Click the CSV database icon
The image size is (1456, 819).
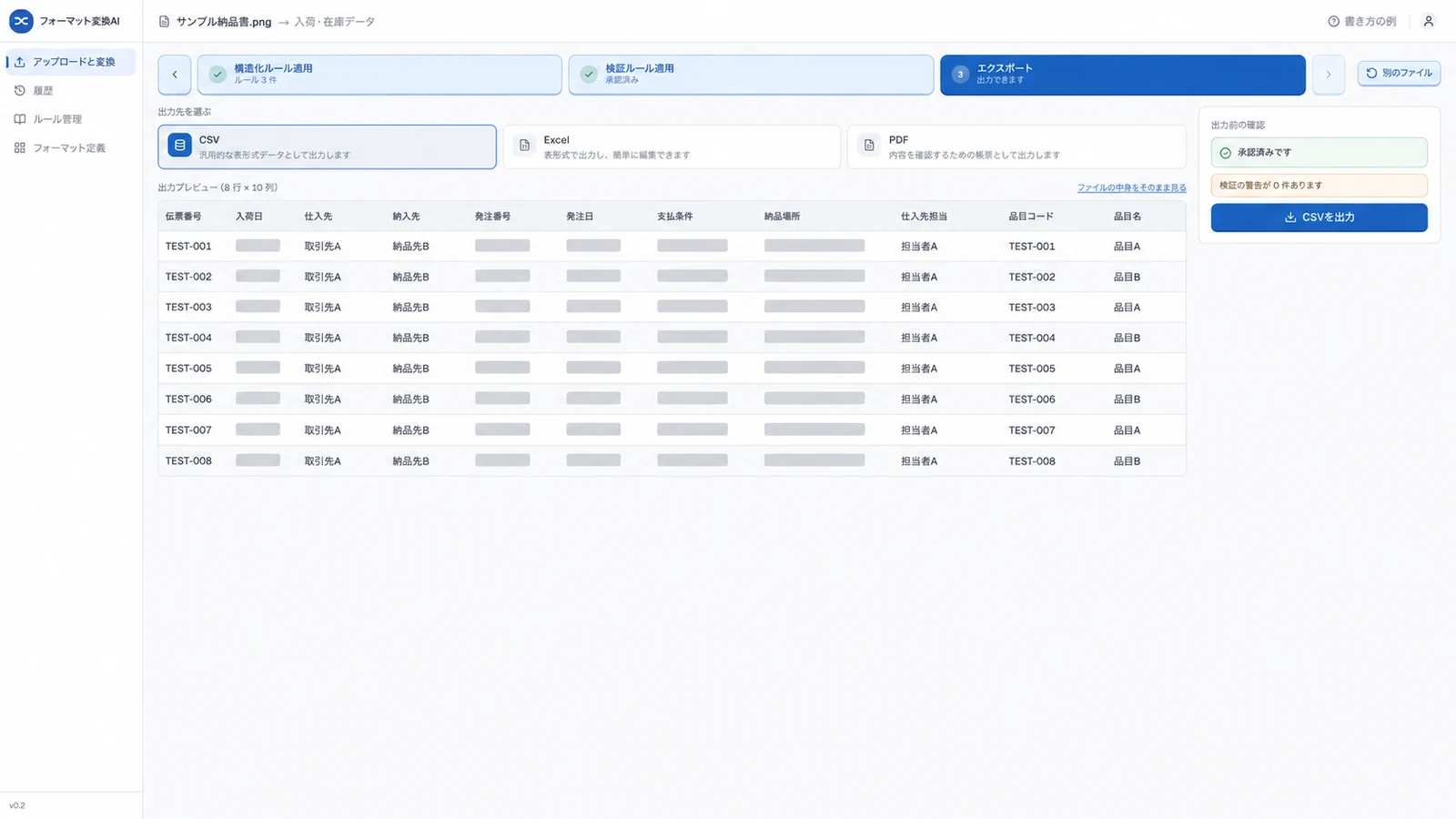[180, 146]
